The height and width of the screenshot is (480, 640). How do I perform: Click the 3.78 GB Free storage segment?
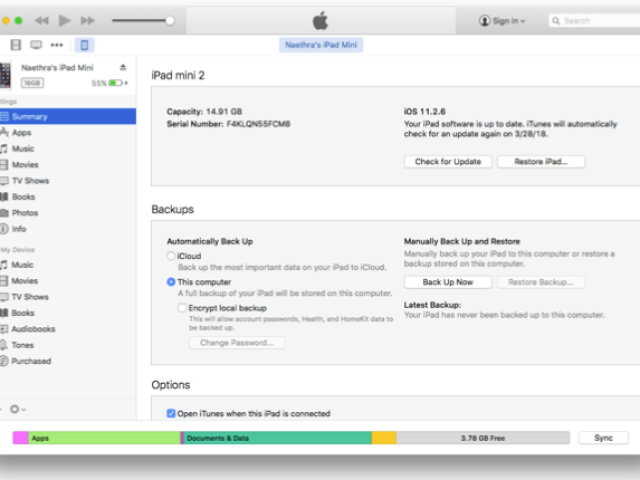click(483, 438)
